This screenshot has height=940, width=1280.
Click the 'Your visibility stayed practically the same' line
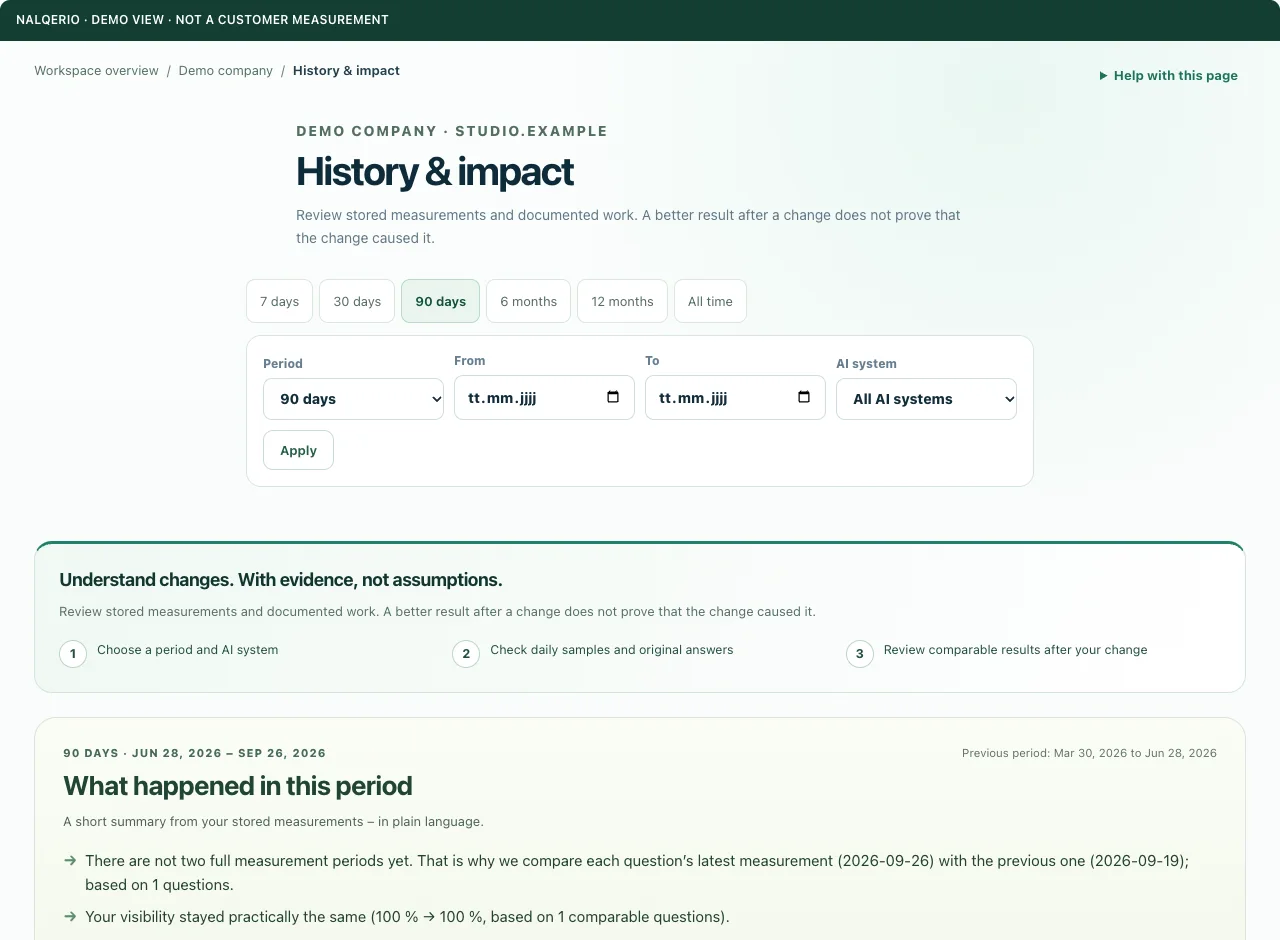(407, 917)
